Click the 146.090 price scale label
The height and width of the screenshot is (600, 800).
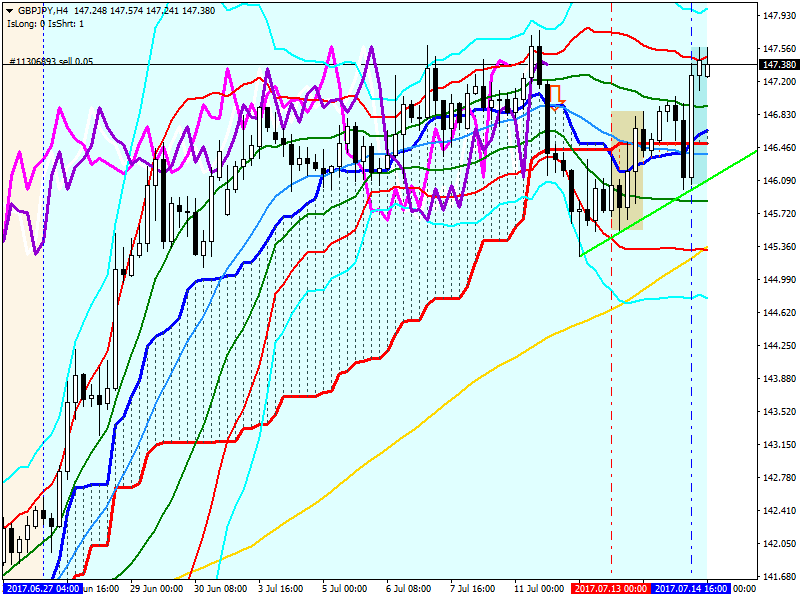tap(779, 181)
